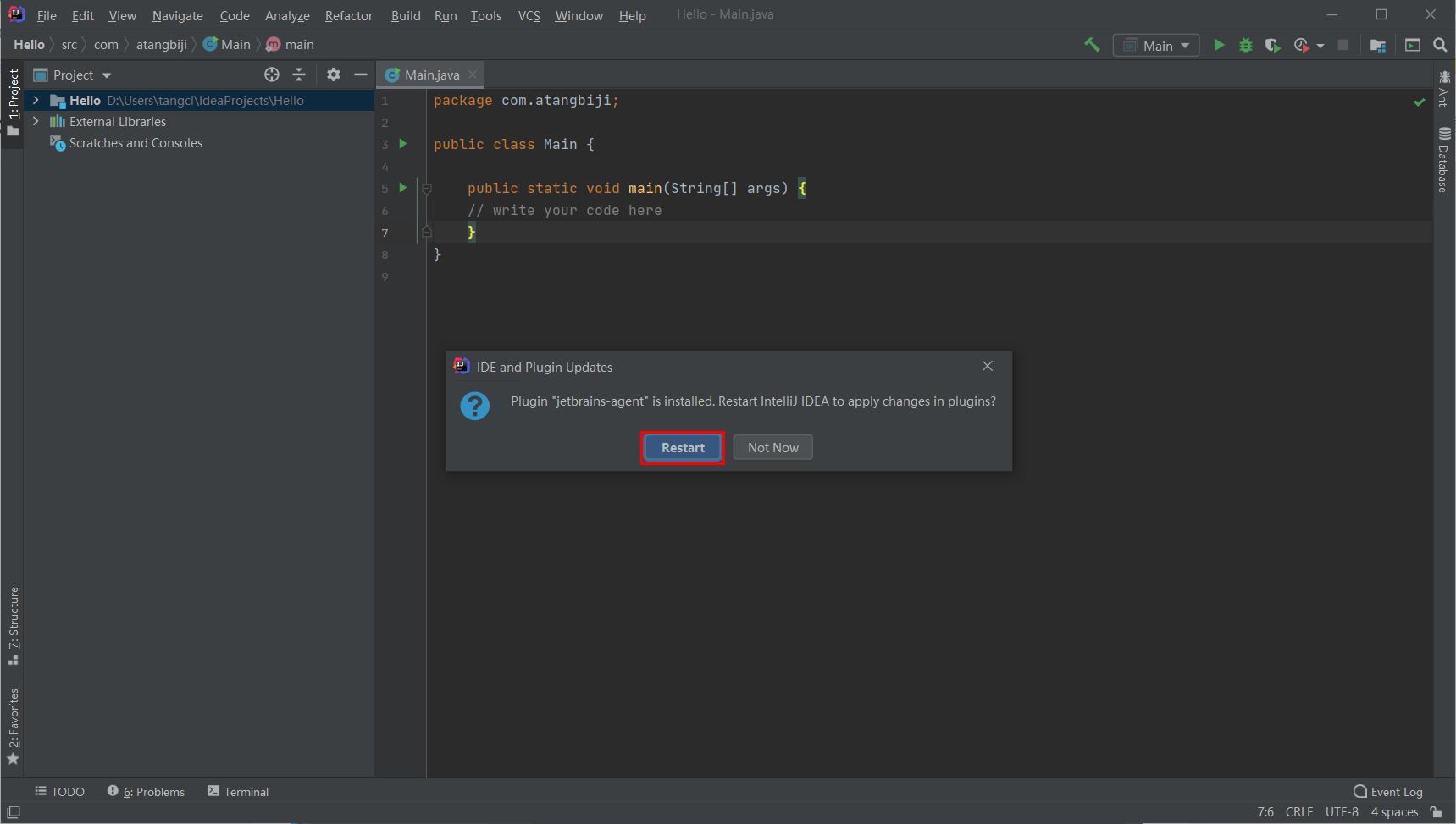Expand External Libraries tree node
The width and height of the screenshot is (1456, 824).
[x=36, y=121]
